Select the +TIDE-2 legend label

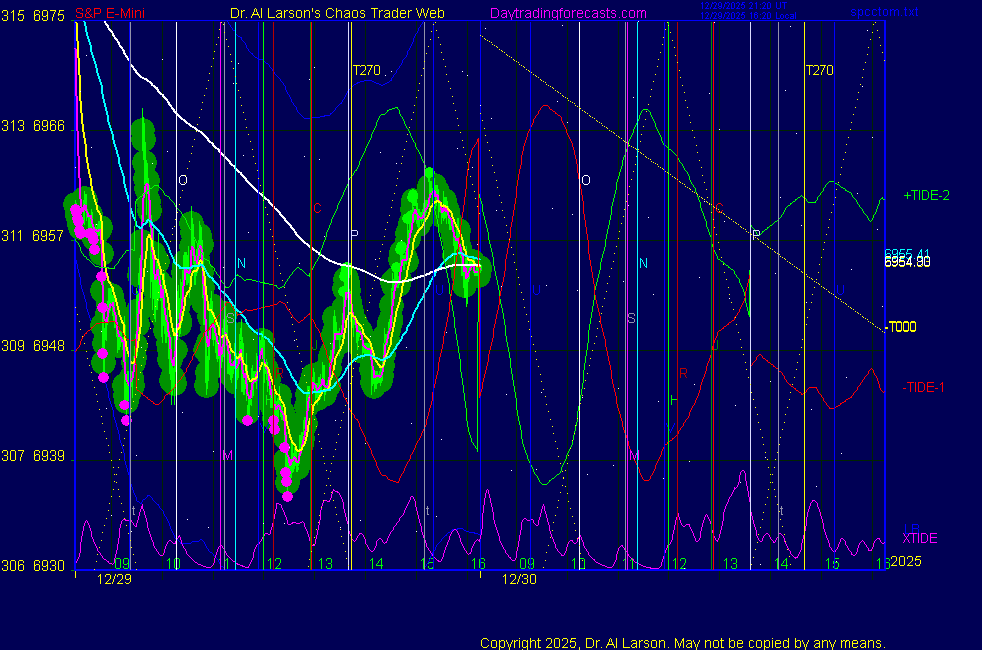(x=926, y=196)
